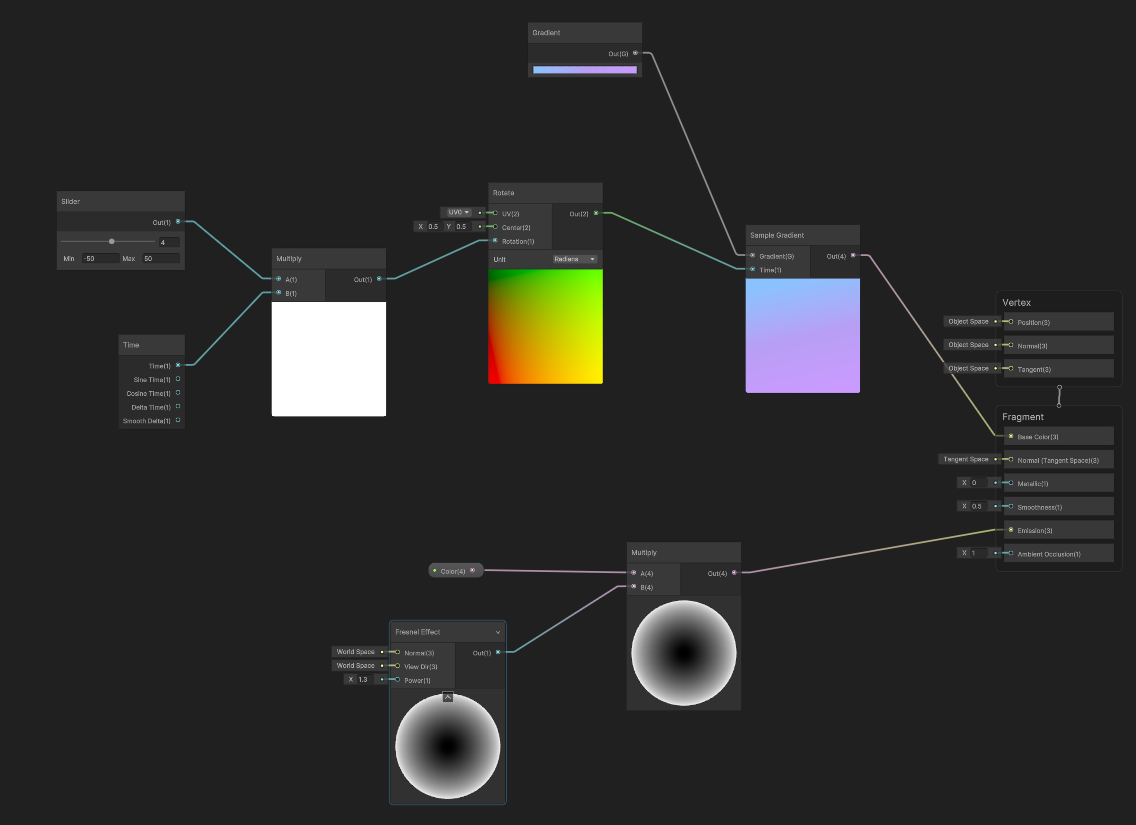Screen dimensions: 1136x825
Task: Click the Slider node Out(1) port
Action: [x=178, y=222]
